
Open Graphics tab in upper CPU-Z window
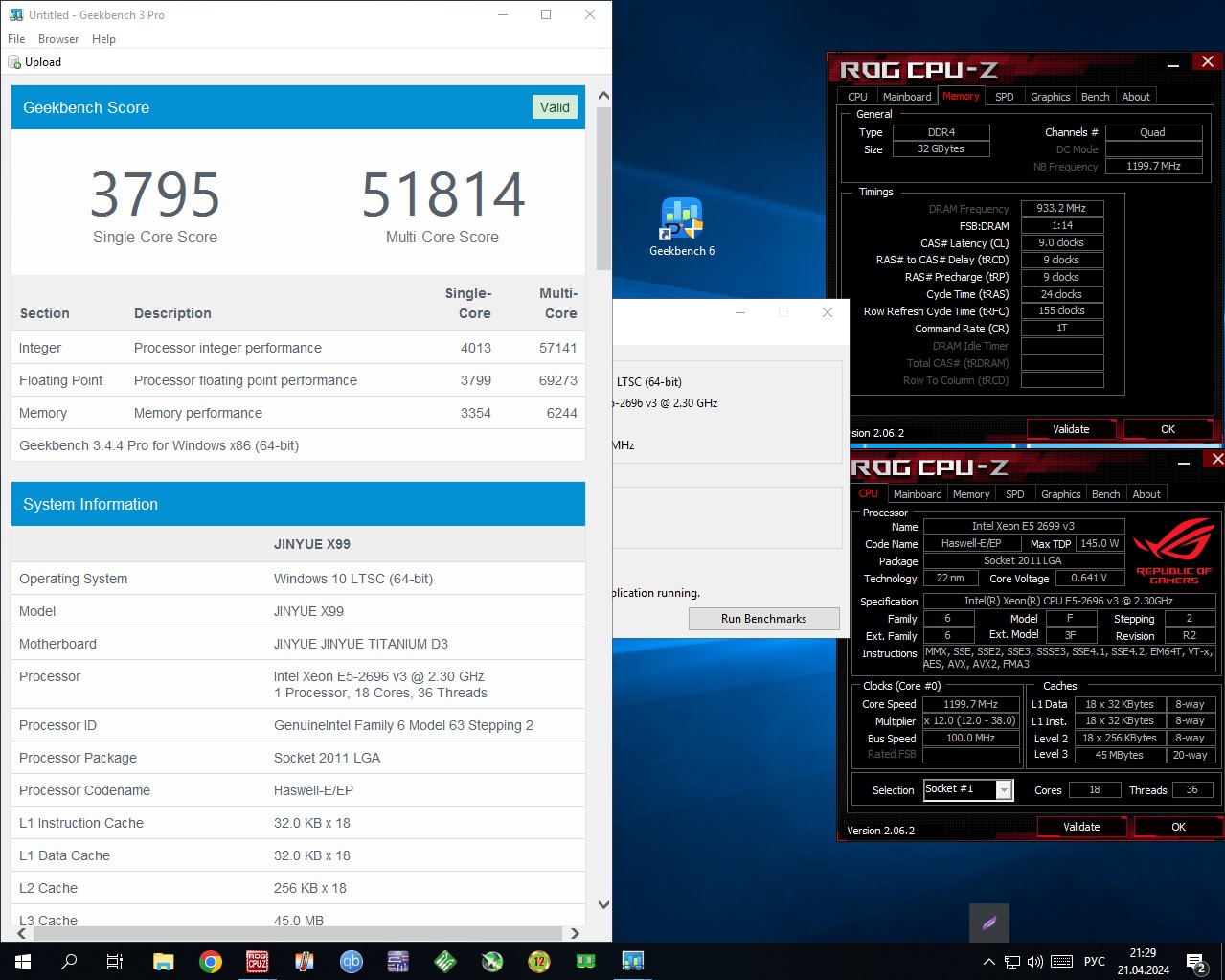click(1051, 97)
